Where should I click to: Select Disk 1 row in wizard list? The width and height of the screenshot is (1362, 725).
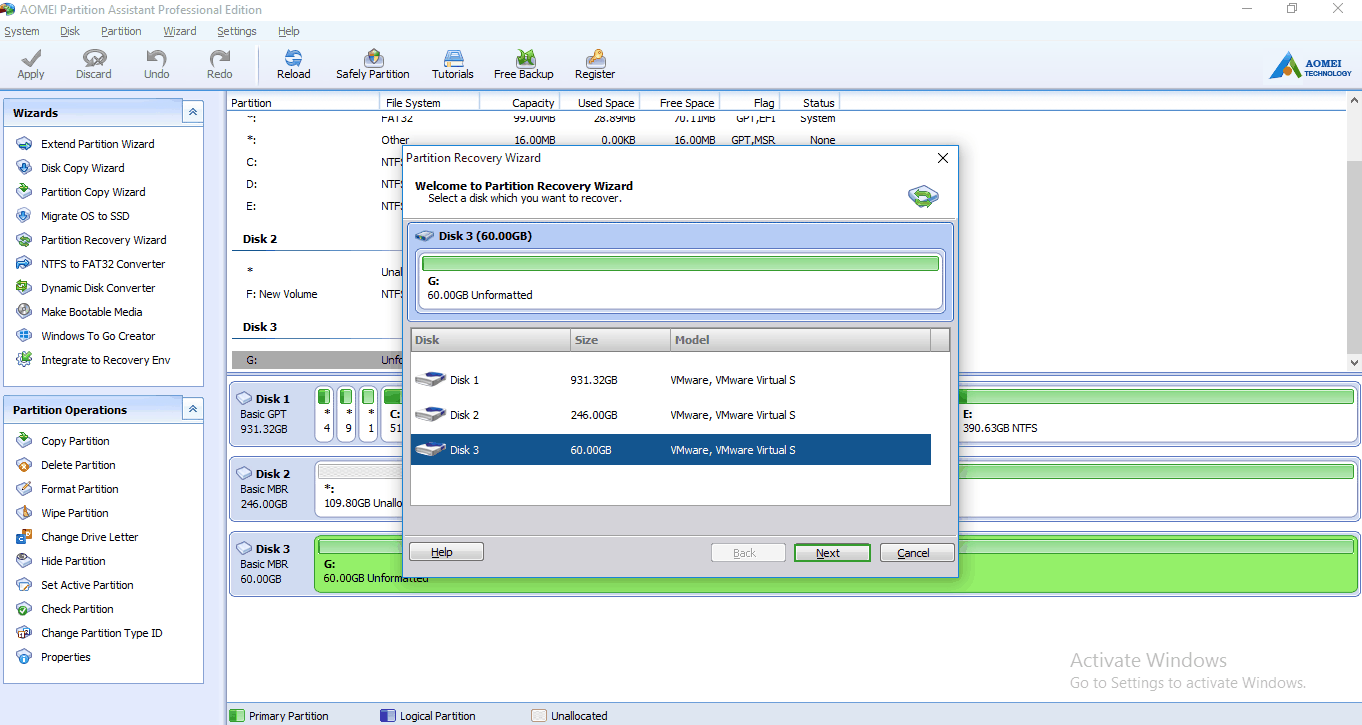[x=671, y=380]
